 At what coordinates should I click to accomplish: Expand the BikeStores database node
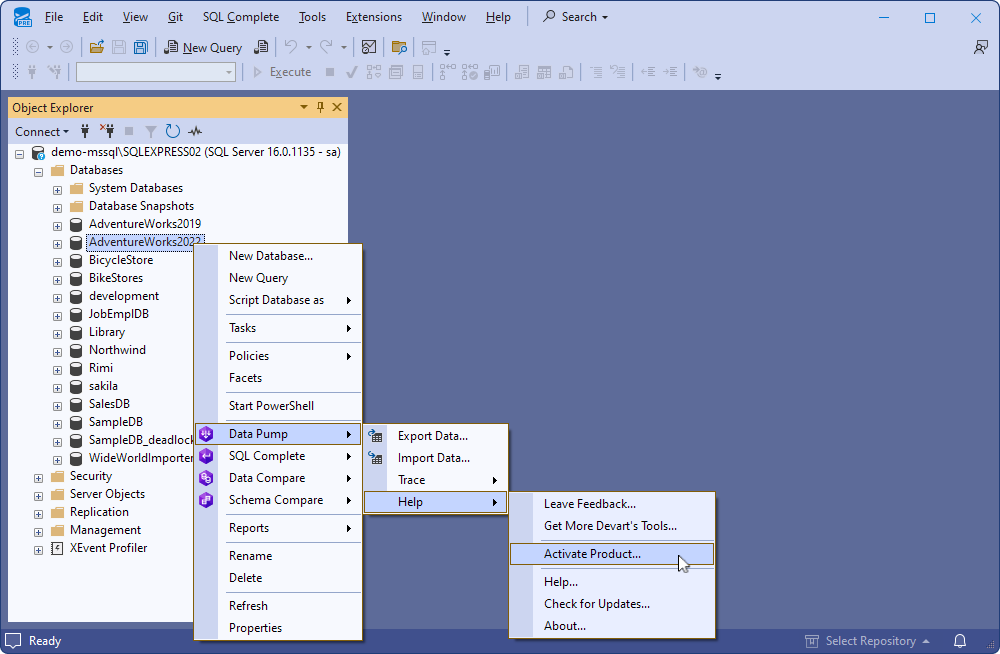click(x=57, y=280)
